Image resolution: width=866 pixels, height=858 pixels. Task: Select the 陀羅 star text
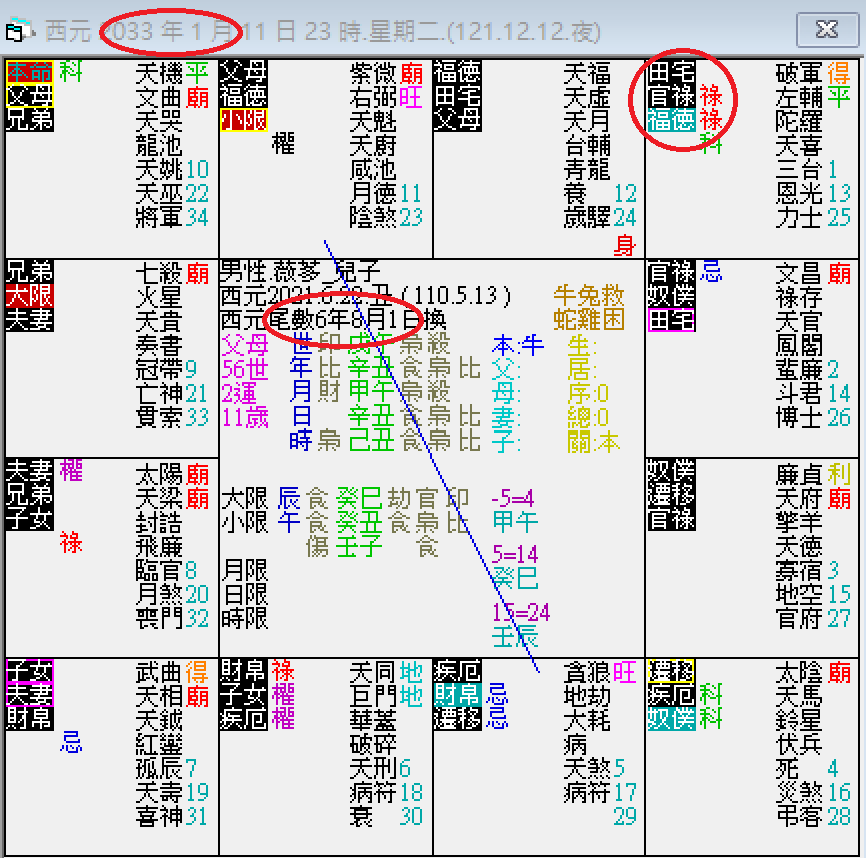(x=799, y=121)
